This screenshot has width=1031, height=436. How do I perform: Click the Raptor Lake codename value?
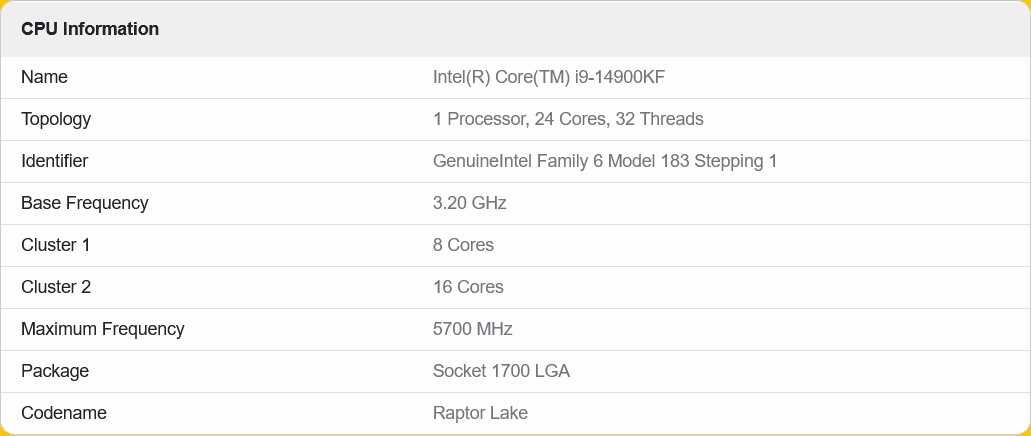[x=480, y=413]
